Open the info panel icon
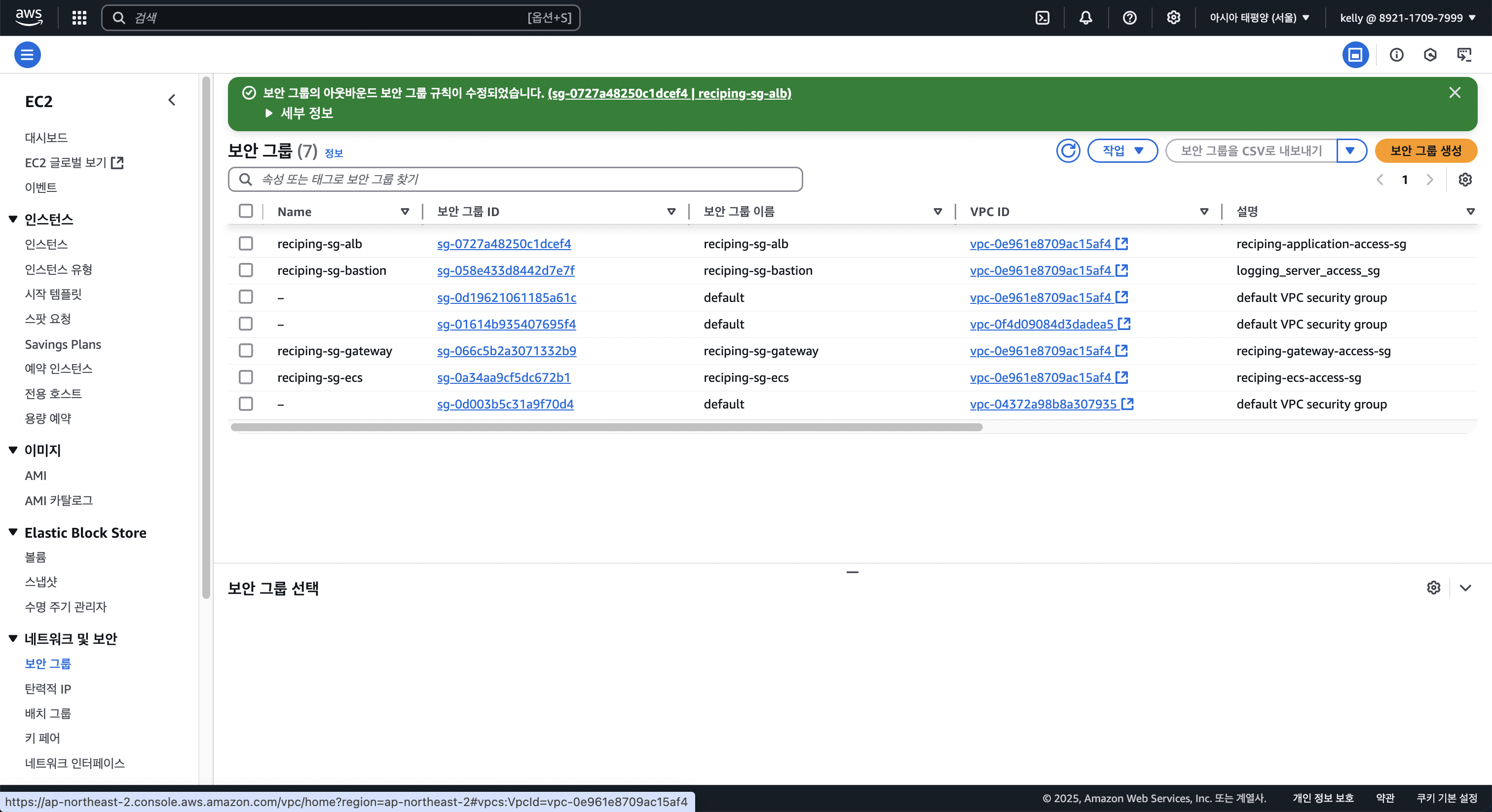Screen dimensions: 1492x812 tap(1396, 54)
